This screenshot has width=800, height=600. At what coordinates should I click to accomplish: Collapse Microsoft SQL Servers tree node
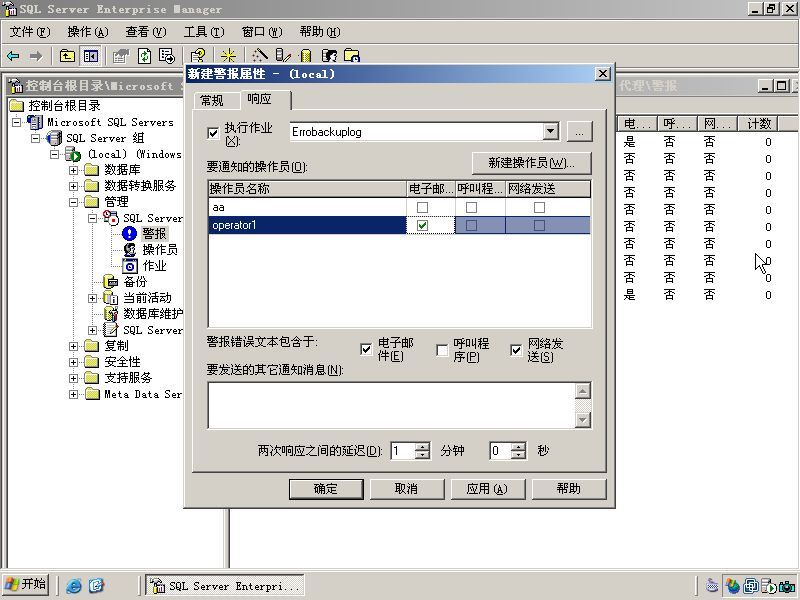click(x=17, y=122)
